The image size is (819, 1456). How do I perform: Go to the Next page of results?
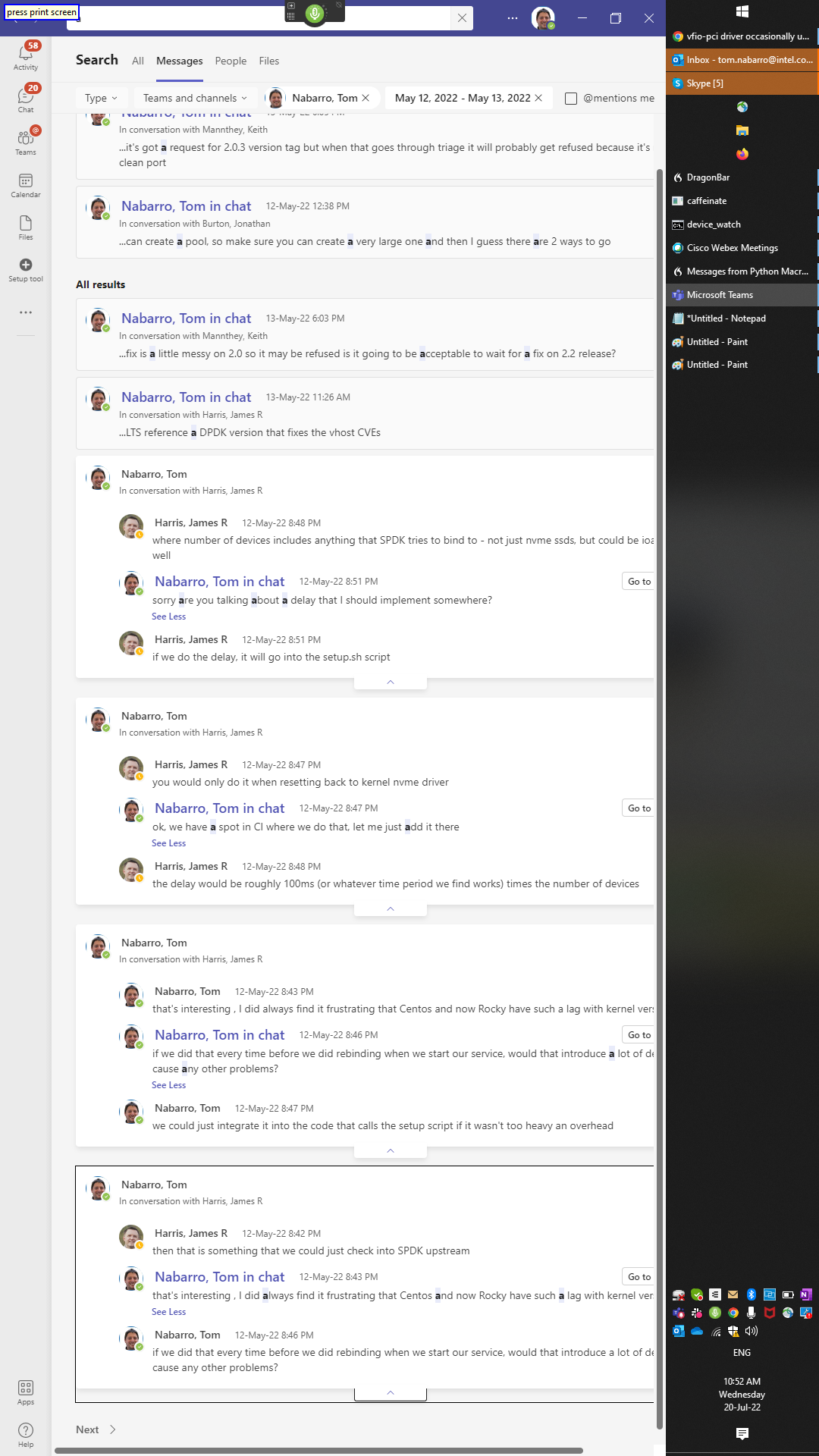point(87,1429)
